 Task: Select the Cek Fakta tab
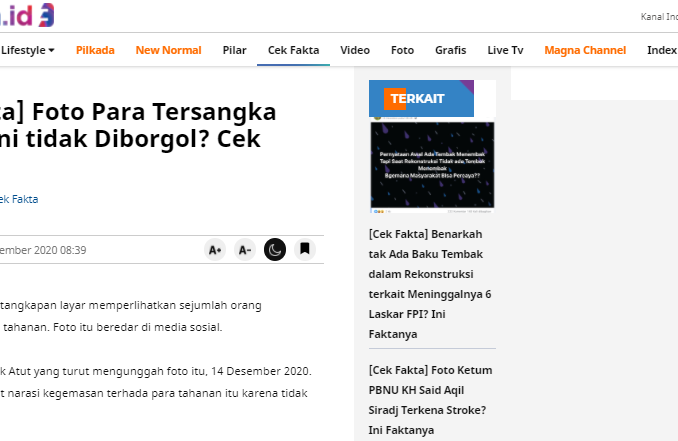point(294,50)
